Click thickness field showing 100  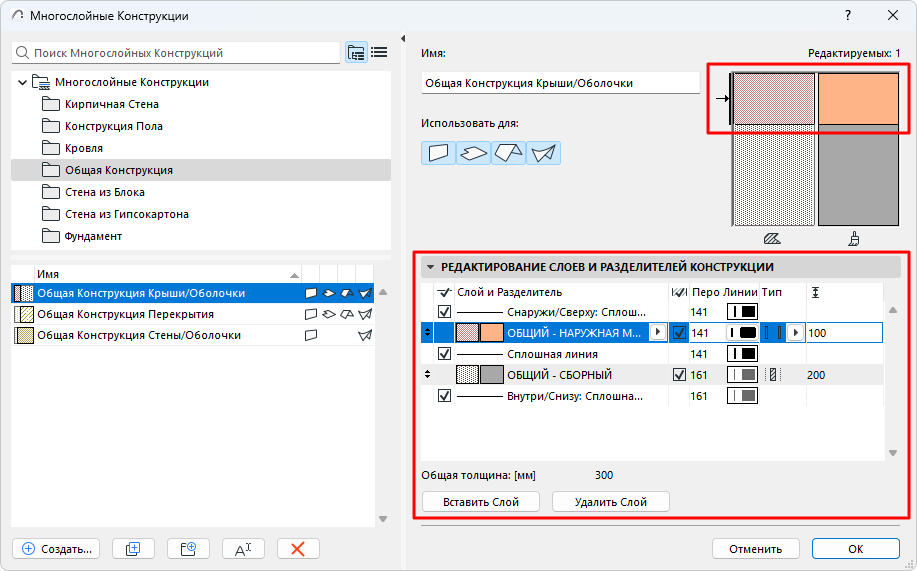(844, 333)
